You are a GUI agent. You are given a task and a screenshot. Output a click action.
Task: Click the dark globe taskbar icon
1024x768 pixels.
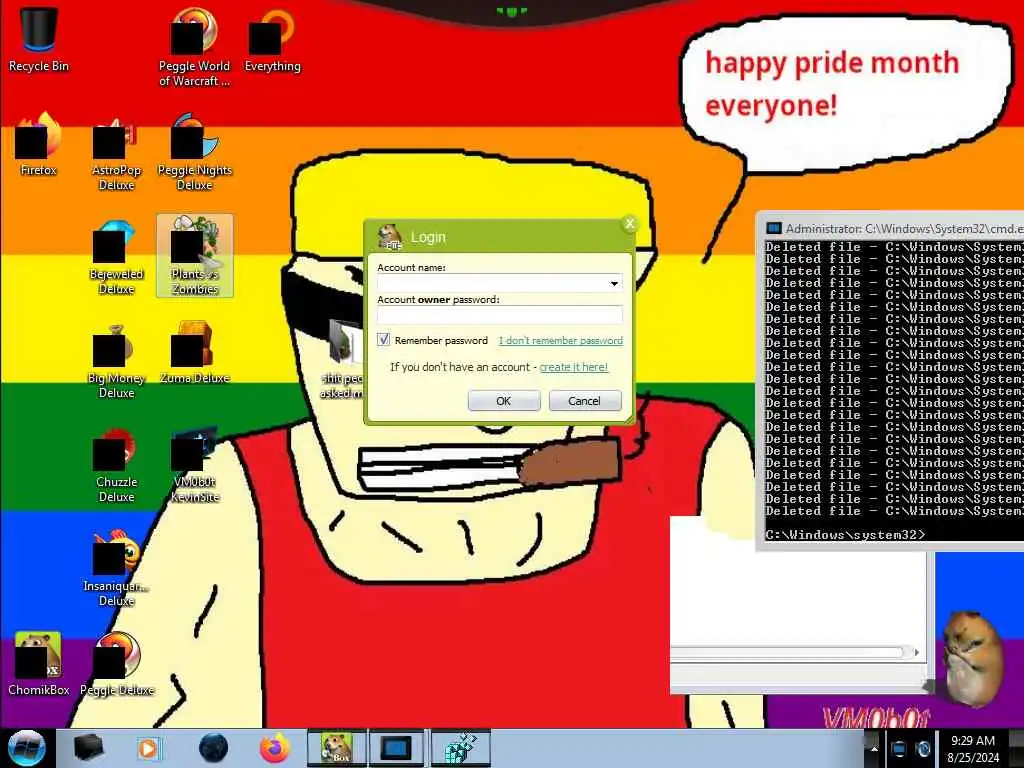pyautogui.click(x=213, y=748)
